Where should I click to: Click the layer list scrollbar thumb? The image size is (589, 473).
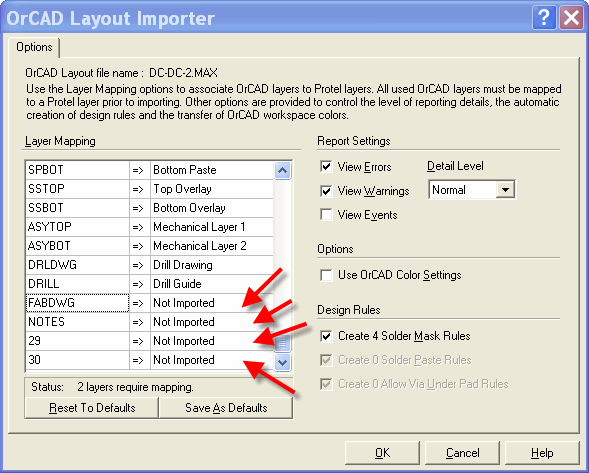pyautogui.click(x=282, y=343)
